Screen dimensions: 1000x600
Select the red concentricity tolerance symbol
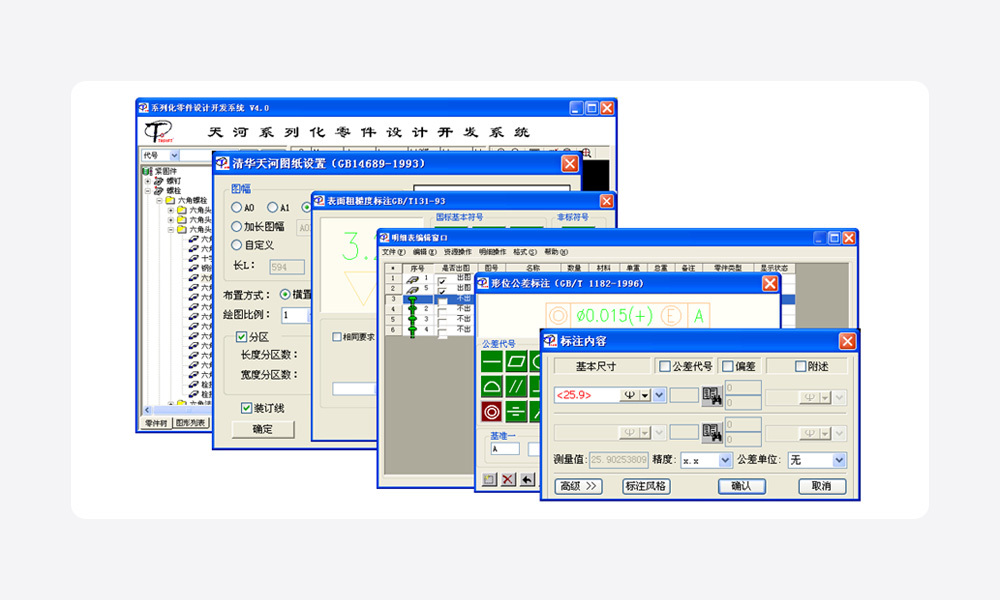point(491,411)
